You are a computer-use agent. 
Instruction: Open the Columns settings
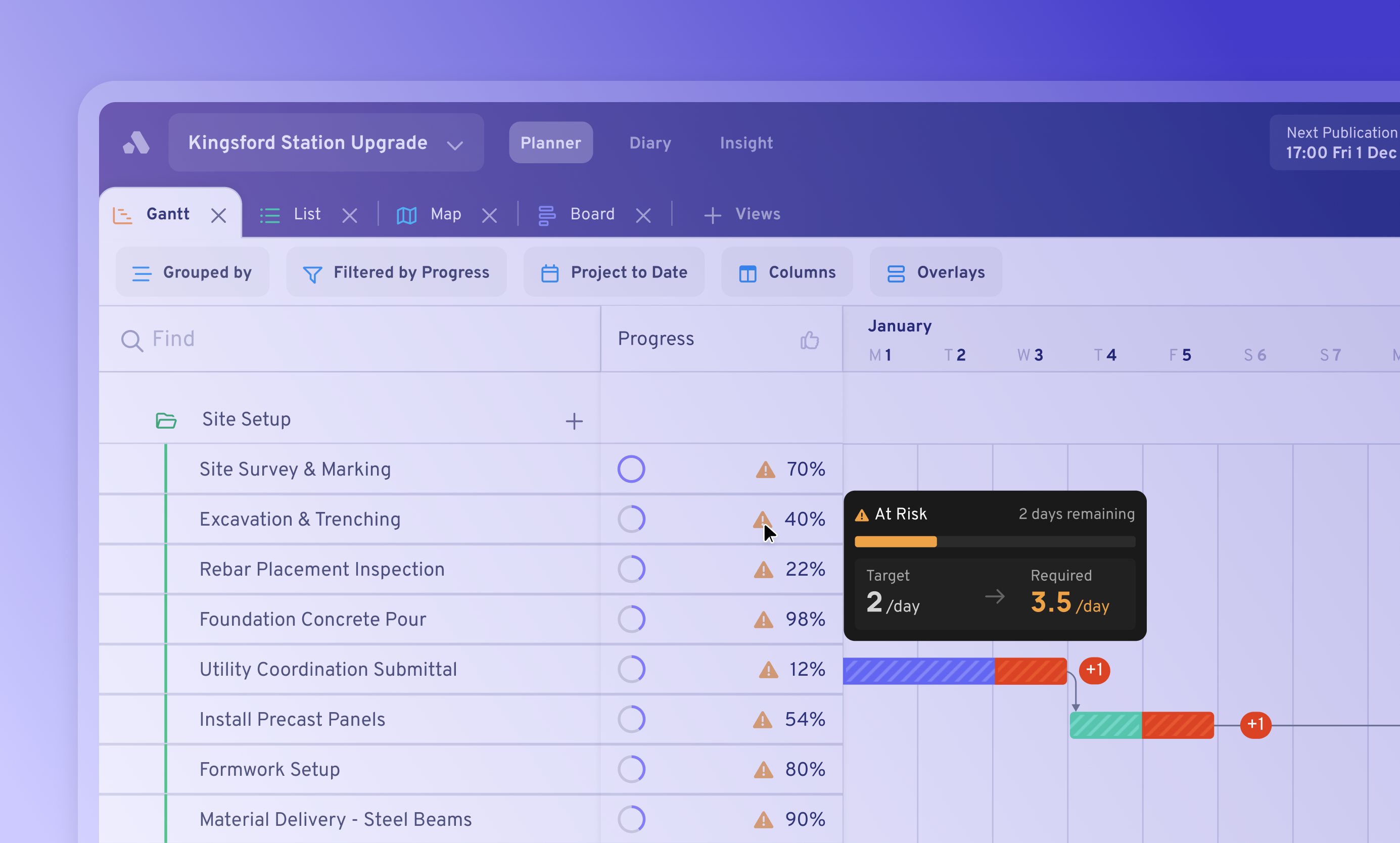point(787,272)
